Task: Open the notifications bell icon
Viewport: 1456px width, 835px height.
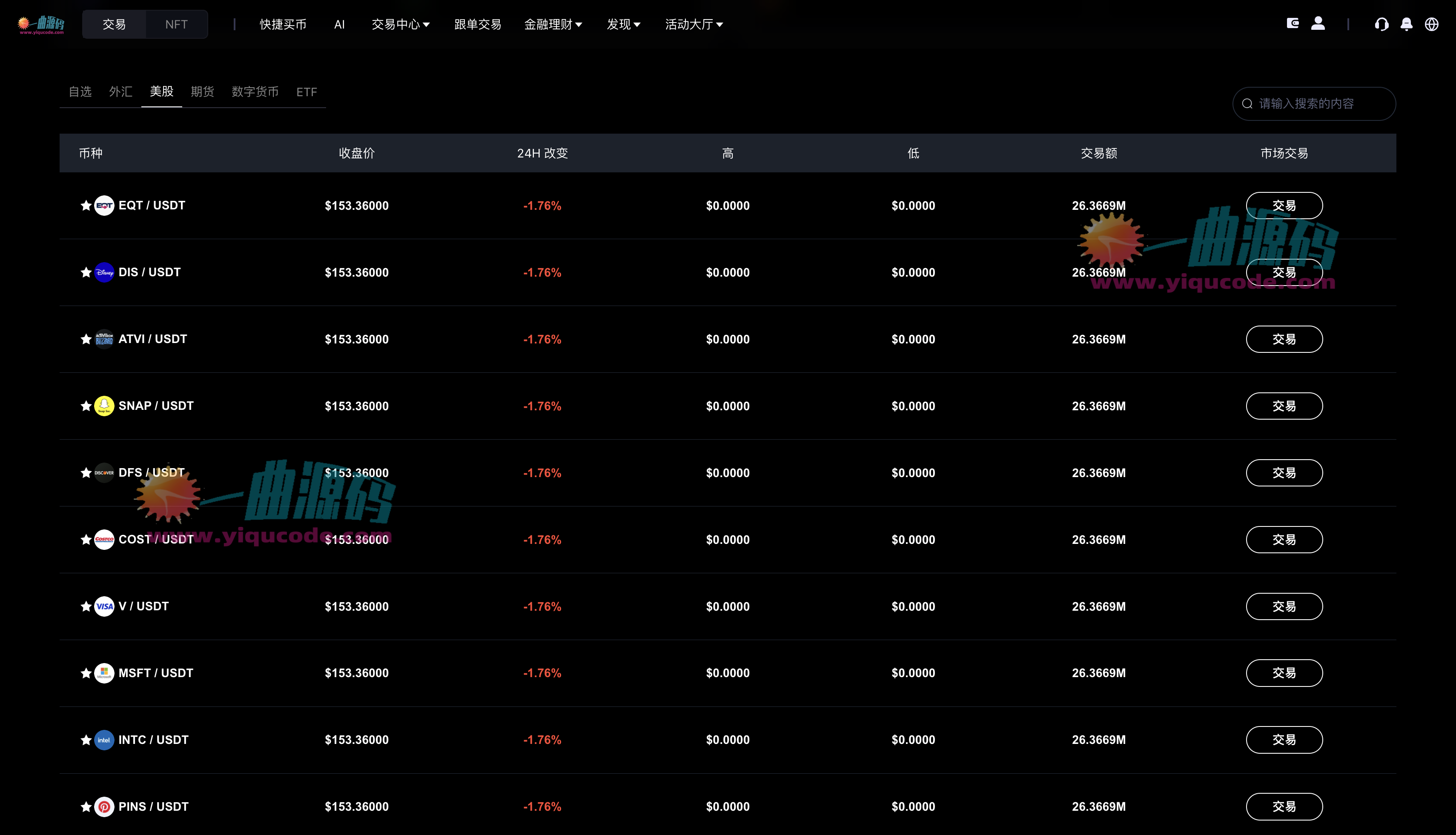Action: (1406, 24)
